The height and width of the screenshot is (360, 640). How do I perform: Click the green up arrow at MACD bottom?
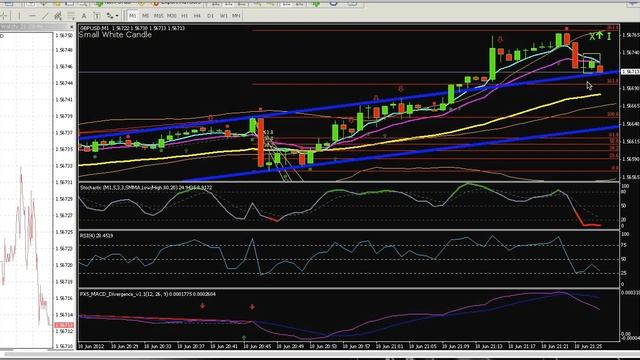click(x=244, y=338)
